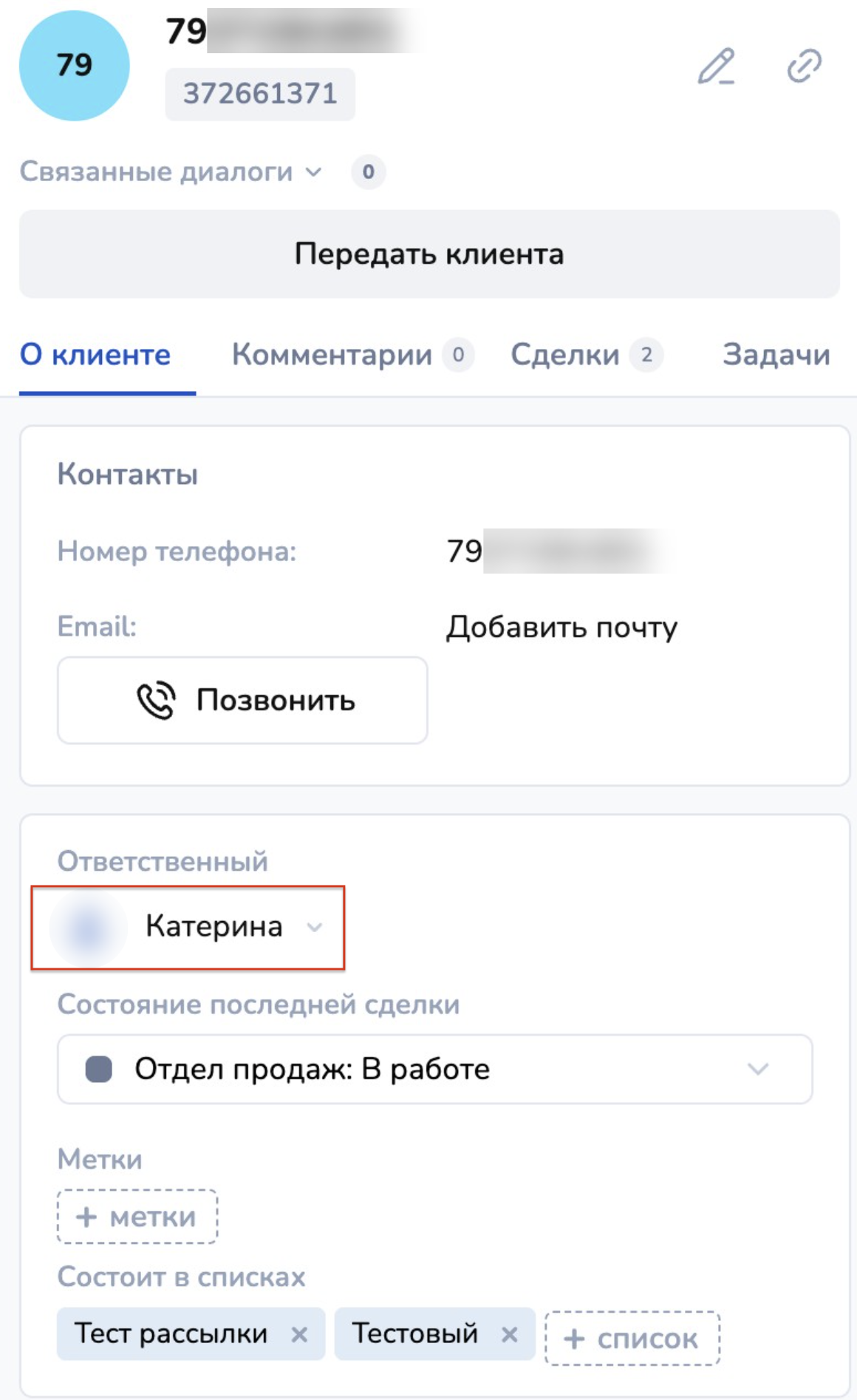
Task: Click the phone icon in Позвонить button
Action: click(x=156, y=700)
